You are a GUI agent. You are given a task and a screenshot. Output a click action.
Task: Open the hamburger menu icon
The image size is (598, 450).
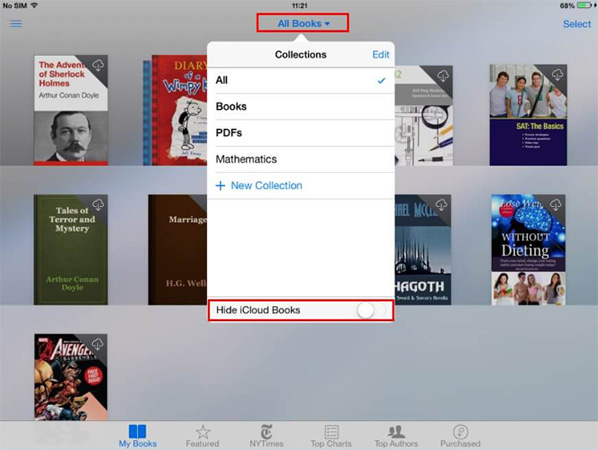click(16, 24)
